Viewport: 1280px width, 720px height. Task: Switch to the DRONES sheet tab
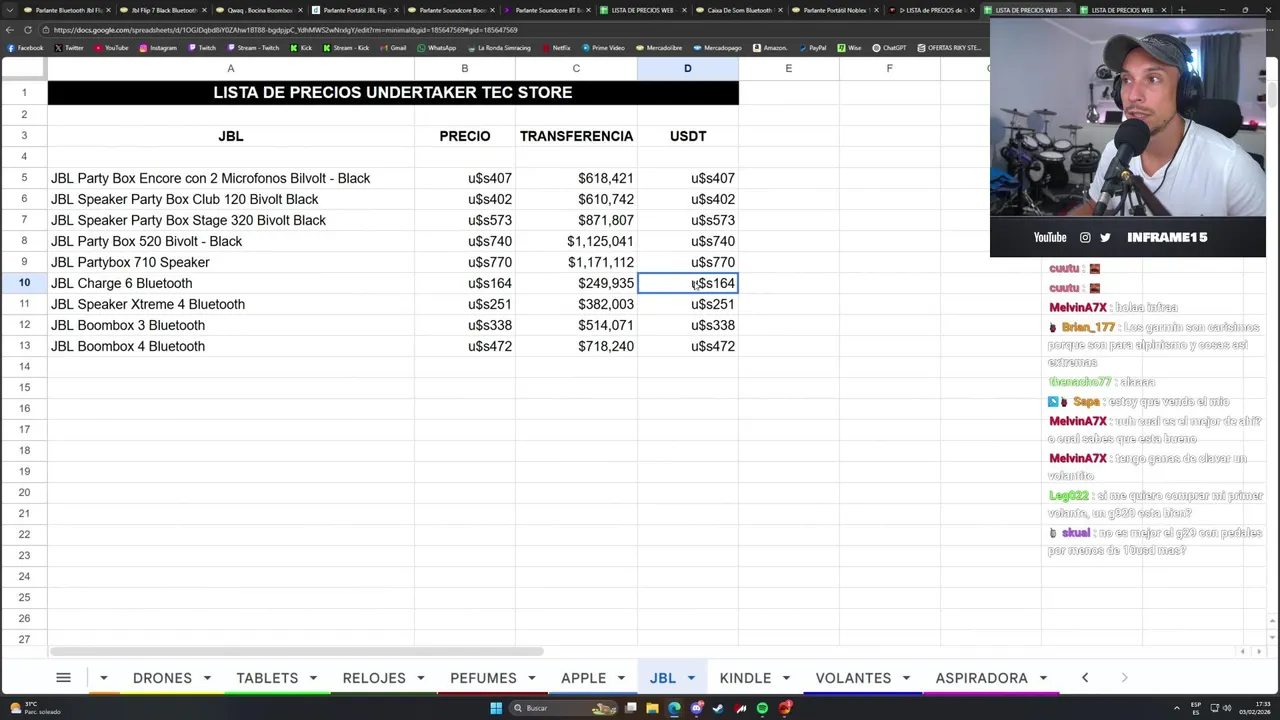tap(162, 678)
